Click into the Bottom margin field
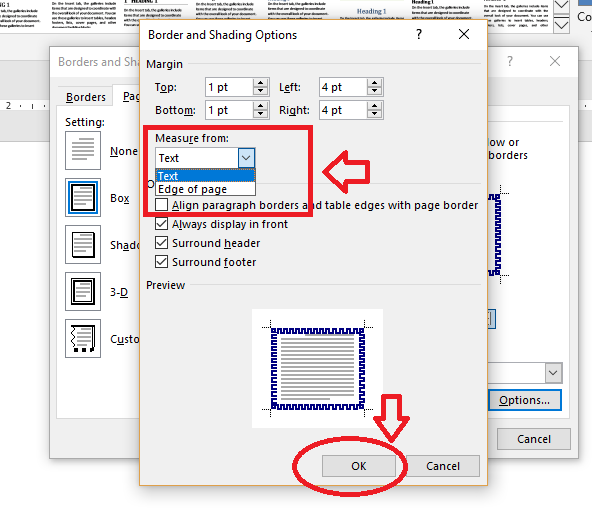Screen dimensions: 592x514 [x=230, y=110]
